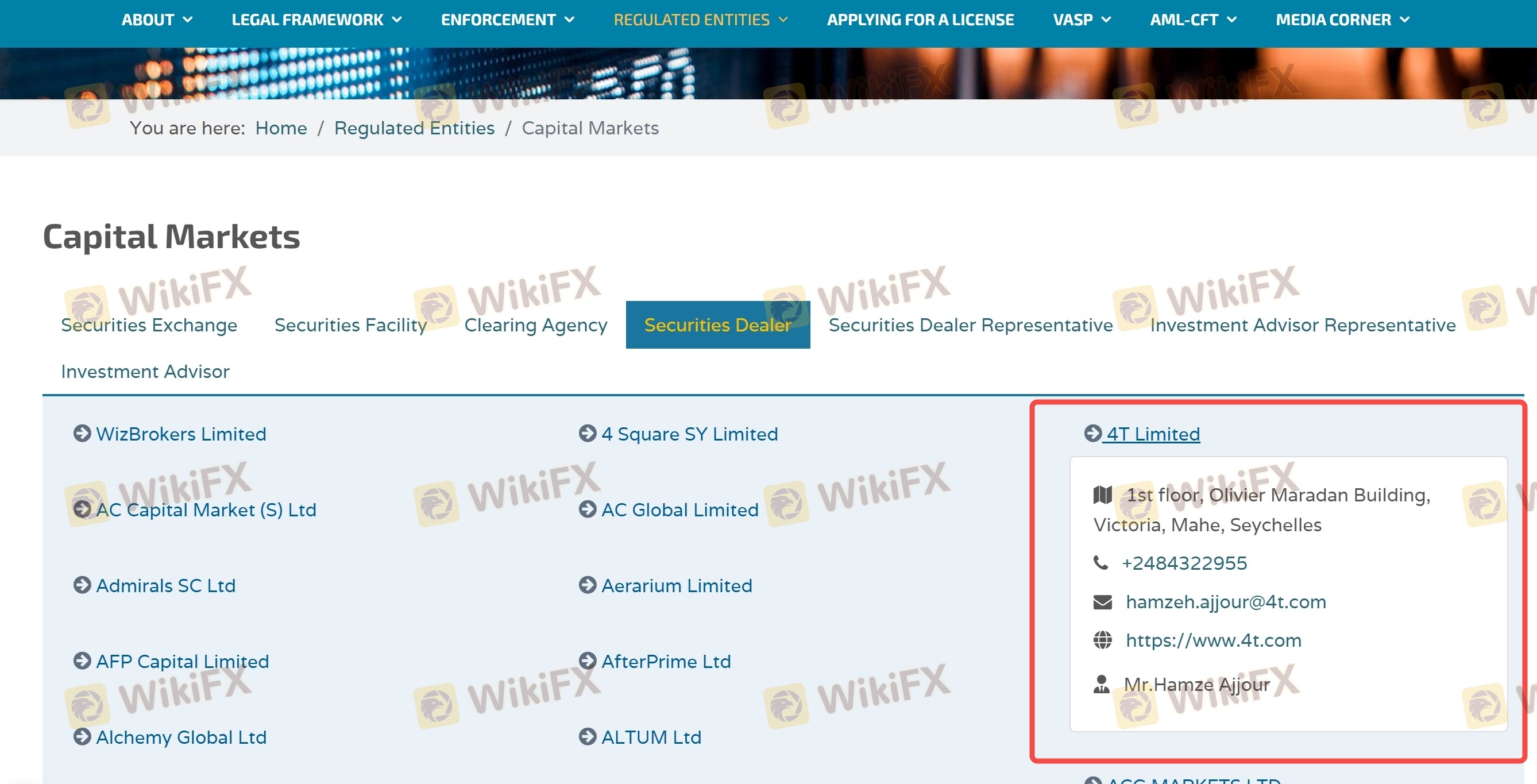
Task: Open the Clearing Agency tab
Action: click(x=535, y=325)
